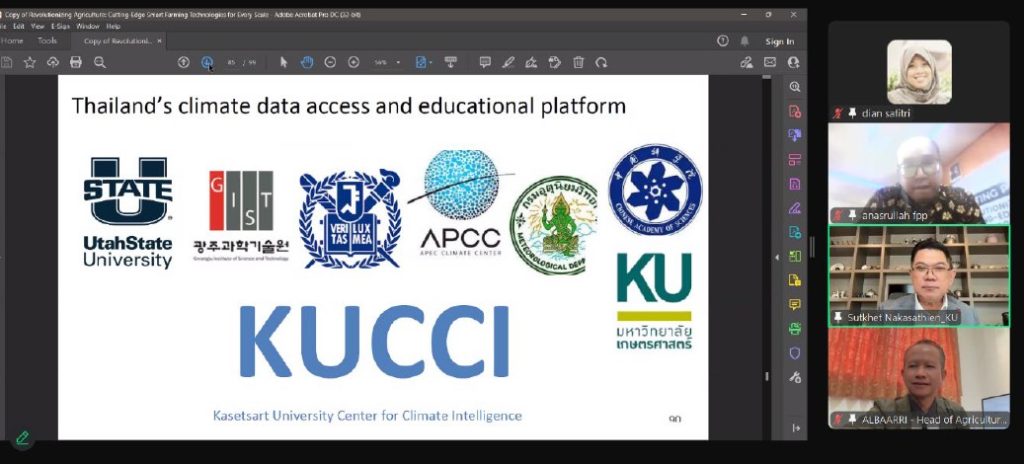Viewport: 1024px width, 464px height.
Task: Open the find text magnifier
Action: [x=99, y=62]
